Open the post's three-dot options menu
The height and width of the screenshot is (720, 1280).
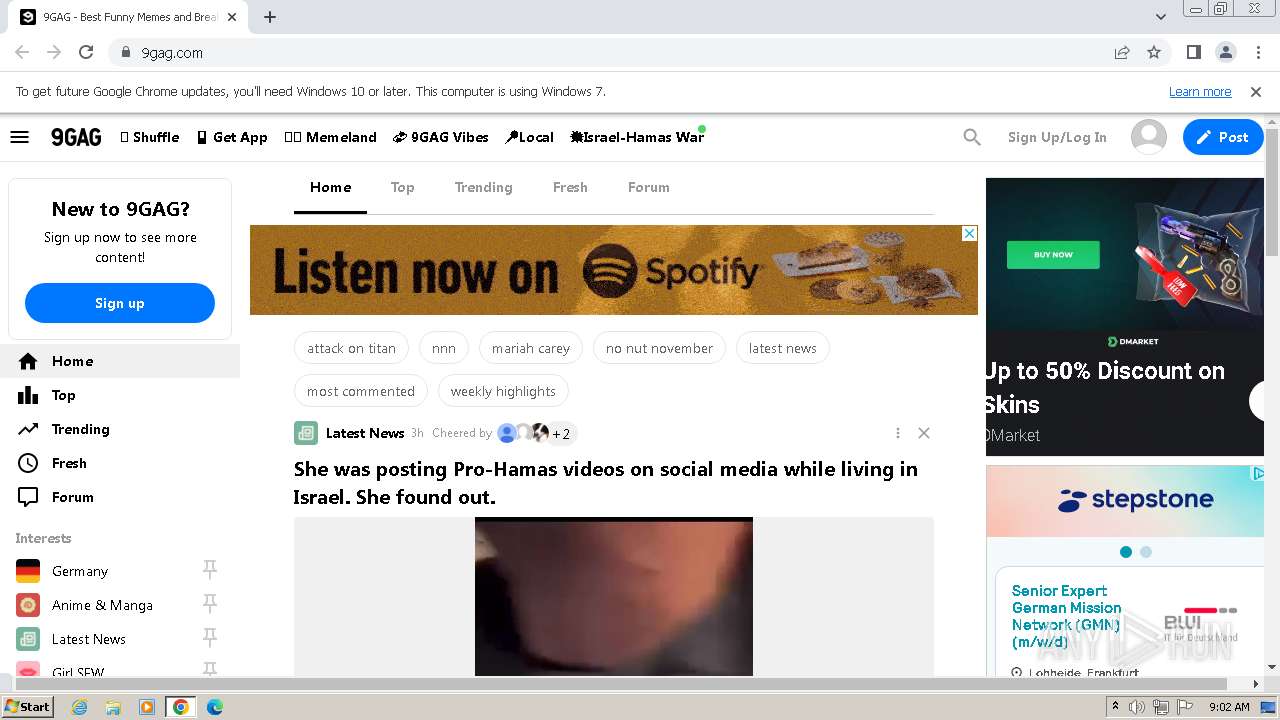click(898, 433)
